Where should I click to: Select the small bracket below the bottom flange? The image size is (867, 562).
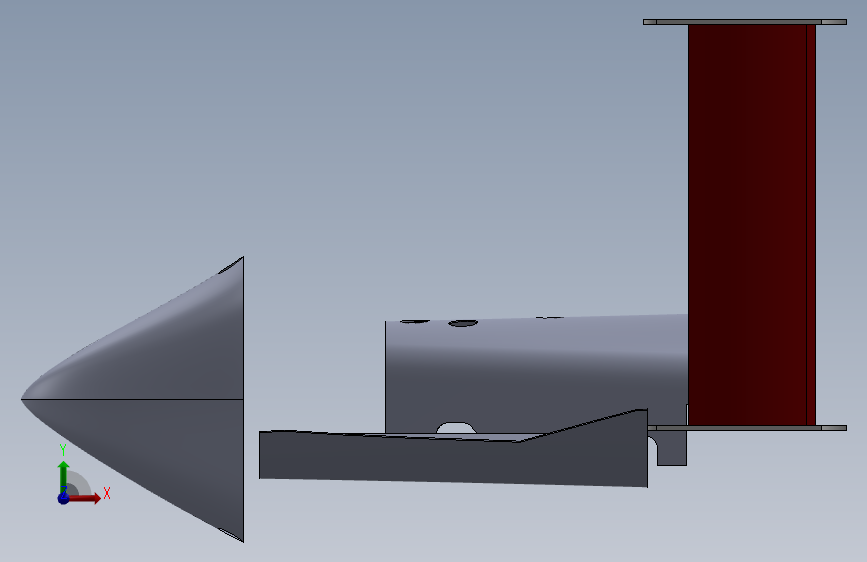[x=671, y=448]
